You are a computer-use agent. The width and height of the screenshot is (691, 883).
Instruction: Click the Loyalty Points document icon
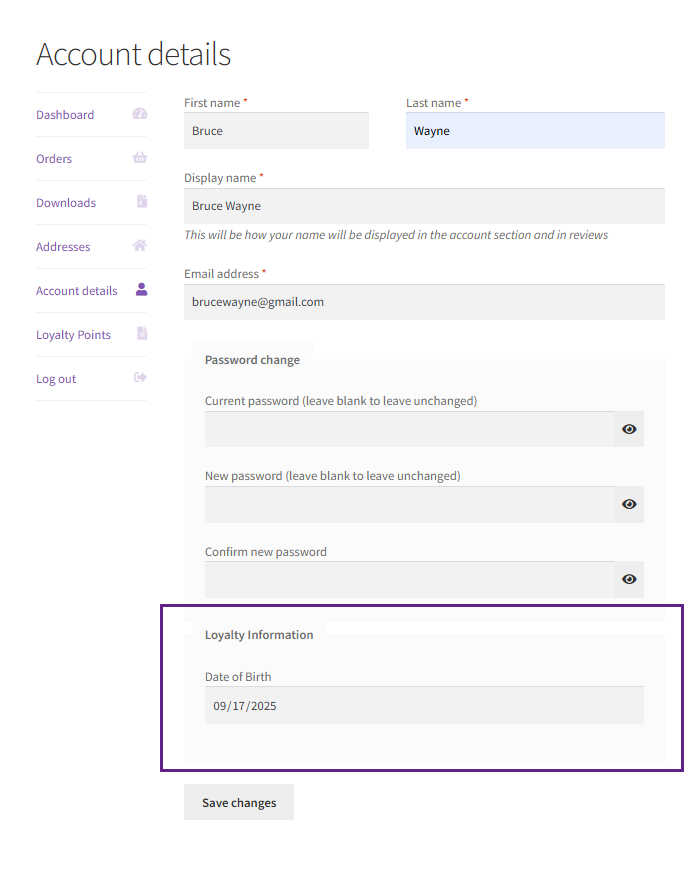tap(142, 334)
